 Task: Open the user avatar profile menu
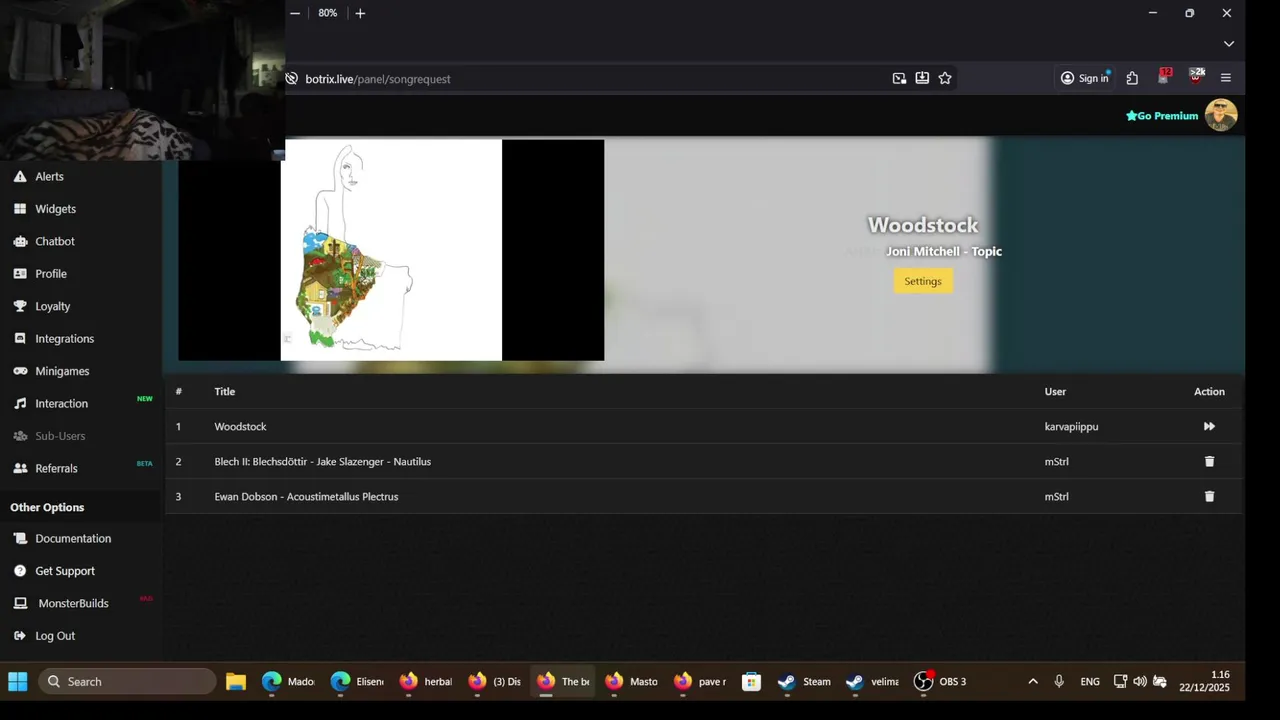tap(1221, 115)
